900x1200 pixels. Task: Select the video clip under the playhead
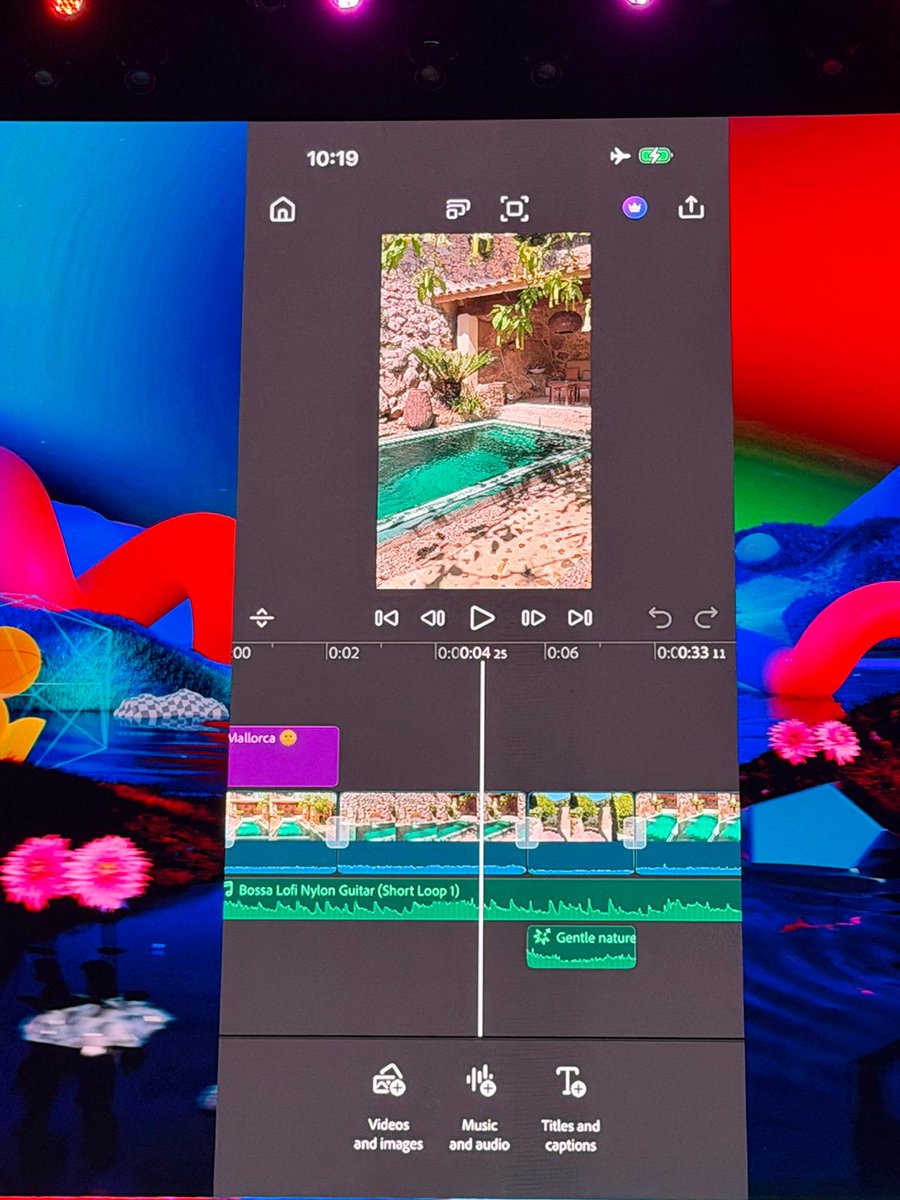[432, 833]
